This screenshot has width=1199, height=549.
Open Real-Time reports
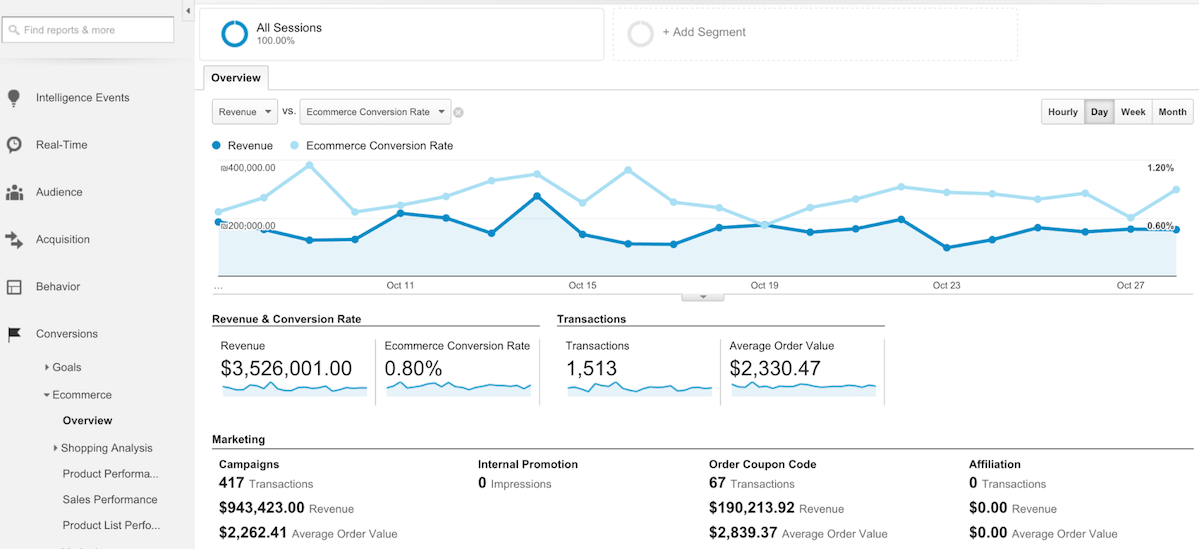[62, 145]
